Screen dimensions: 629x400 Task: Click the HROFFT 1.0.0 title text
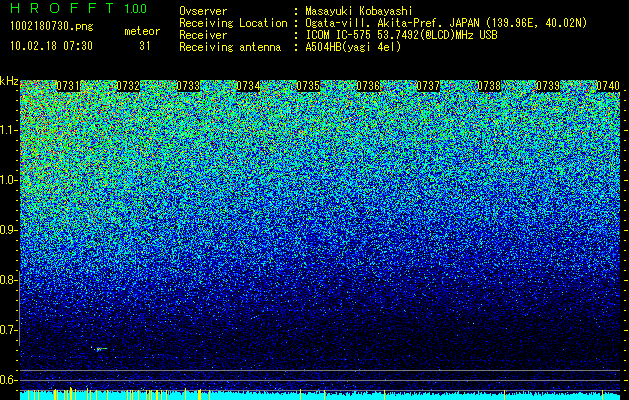[78, 8]
